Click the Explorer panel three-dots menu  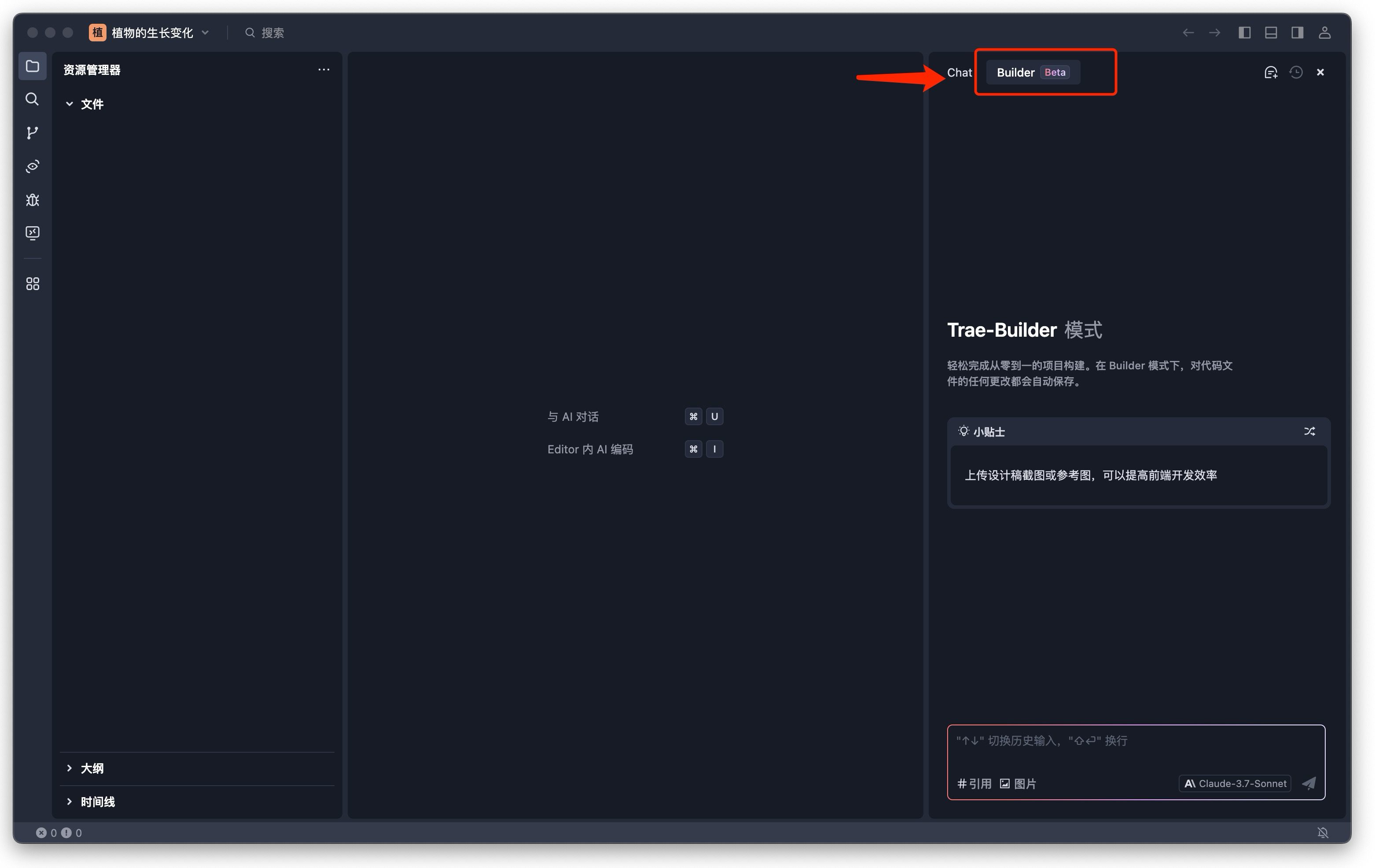point(324,70)
